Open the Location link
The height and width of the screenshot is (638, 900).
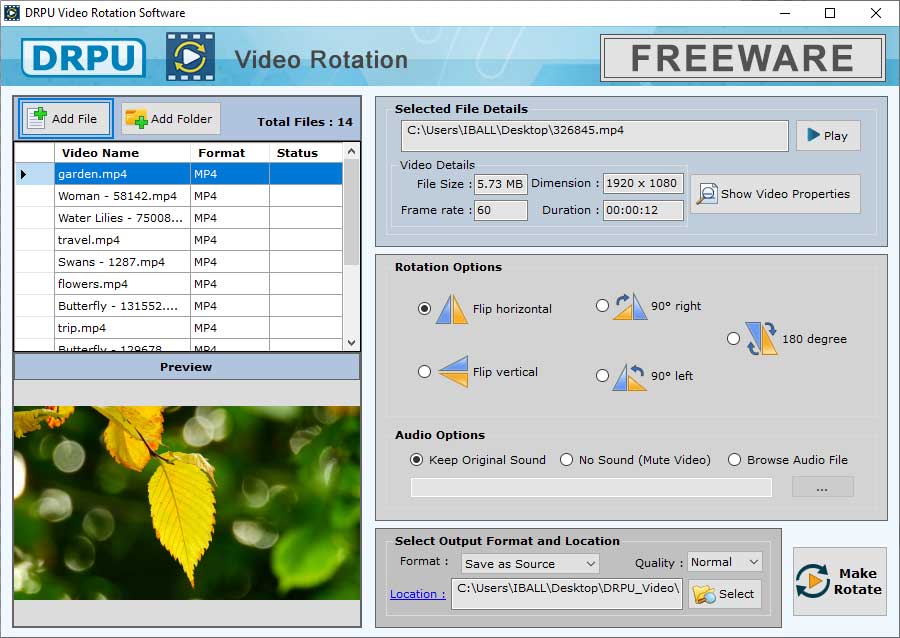coord(417,594)
